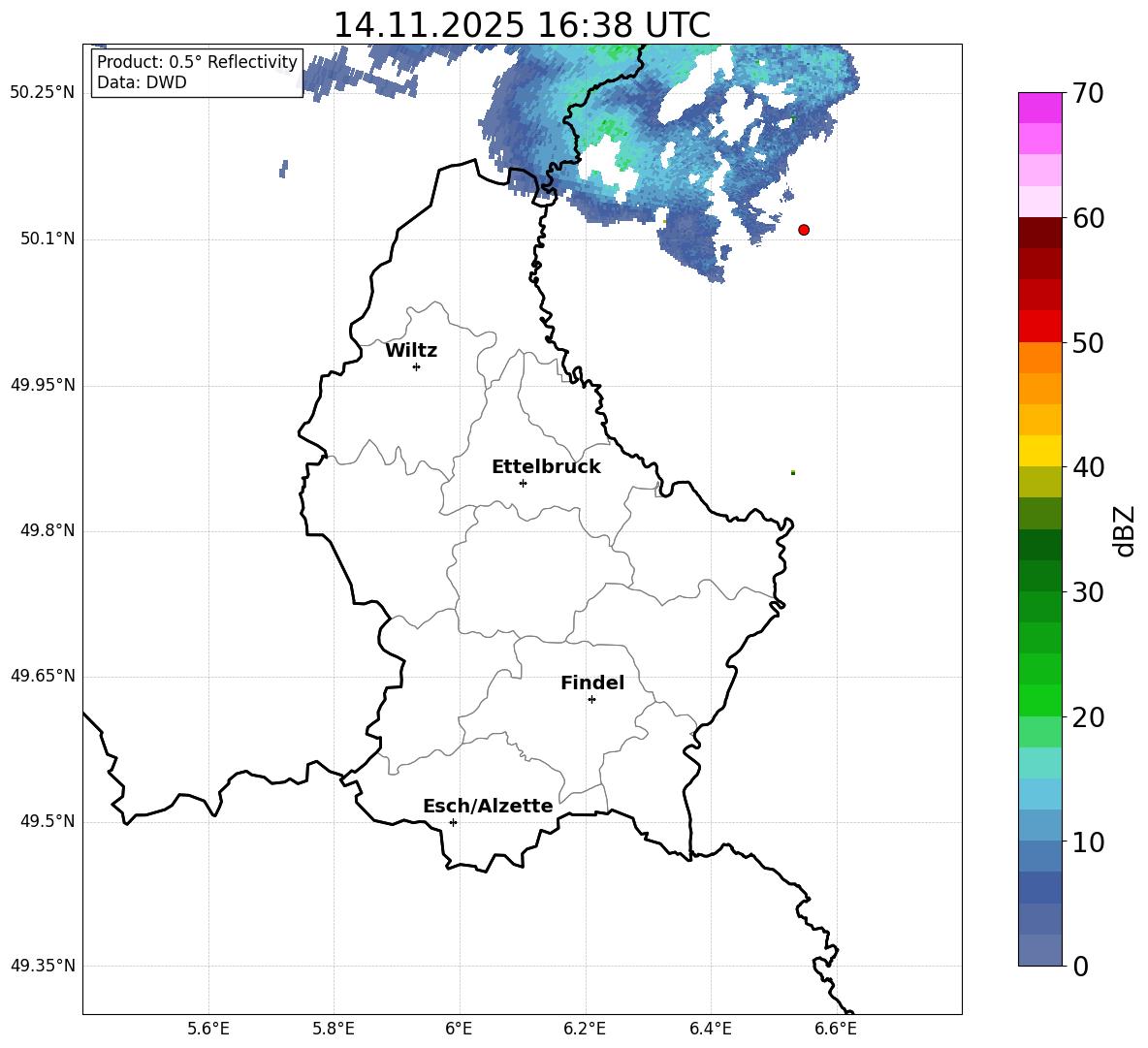Click the Wiltz station cross marker
Screen dimensions: 1148x1048
click(417, 366)
